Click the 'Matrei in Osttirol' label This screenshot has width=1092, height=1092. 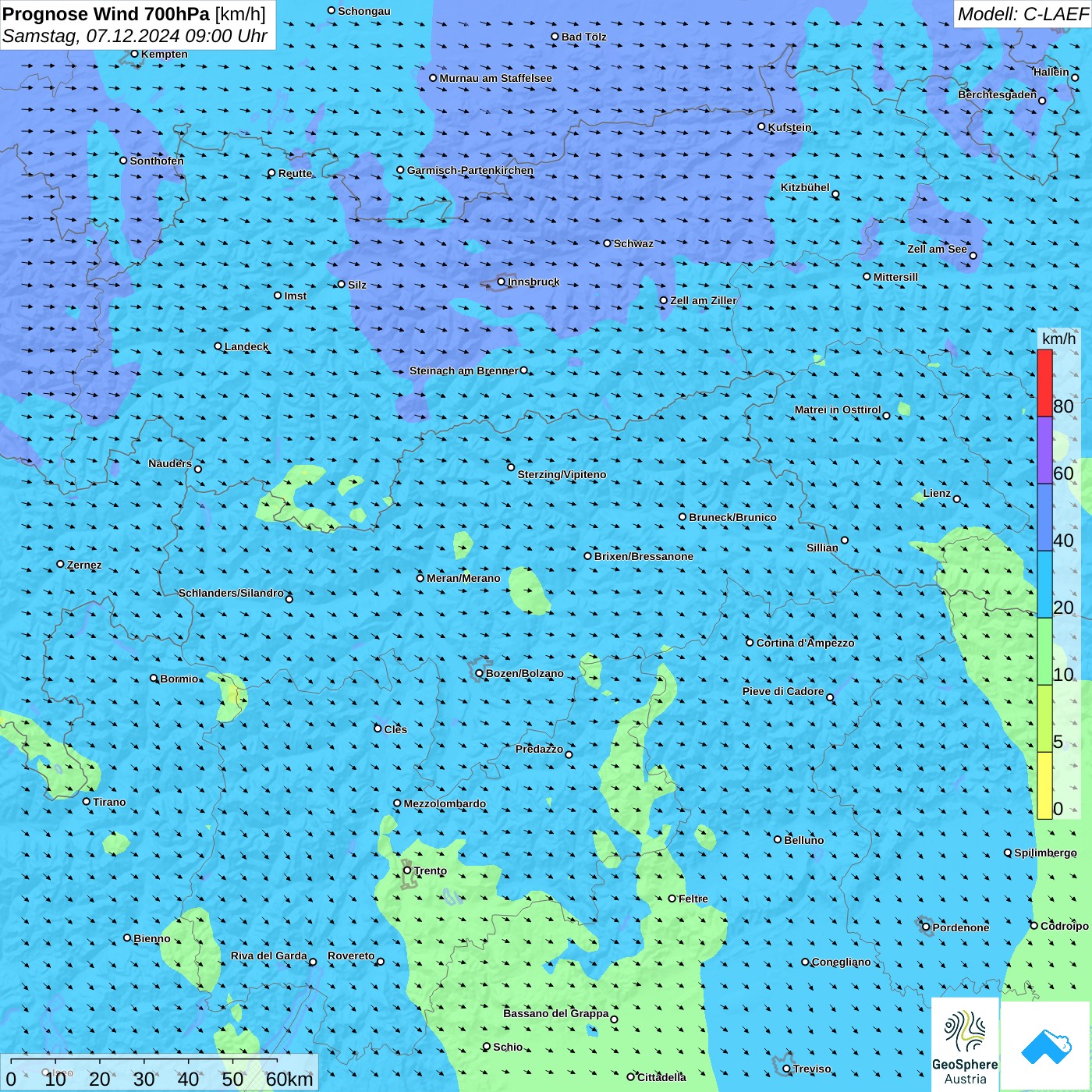[838, 409]
